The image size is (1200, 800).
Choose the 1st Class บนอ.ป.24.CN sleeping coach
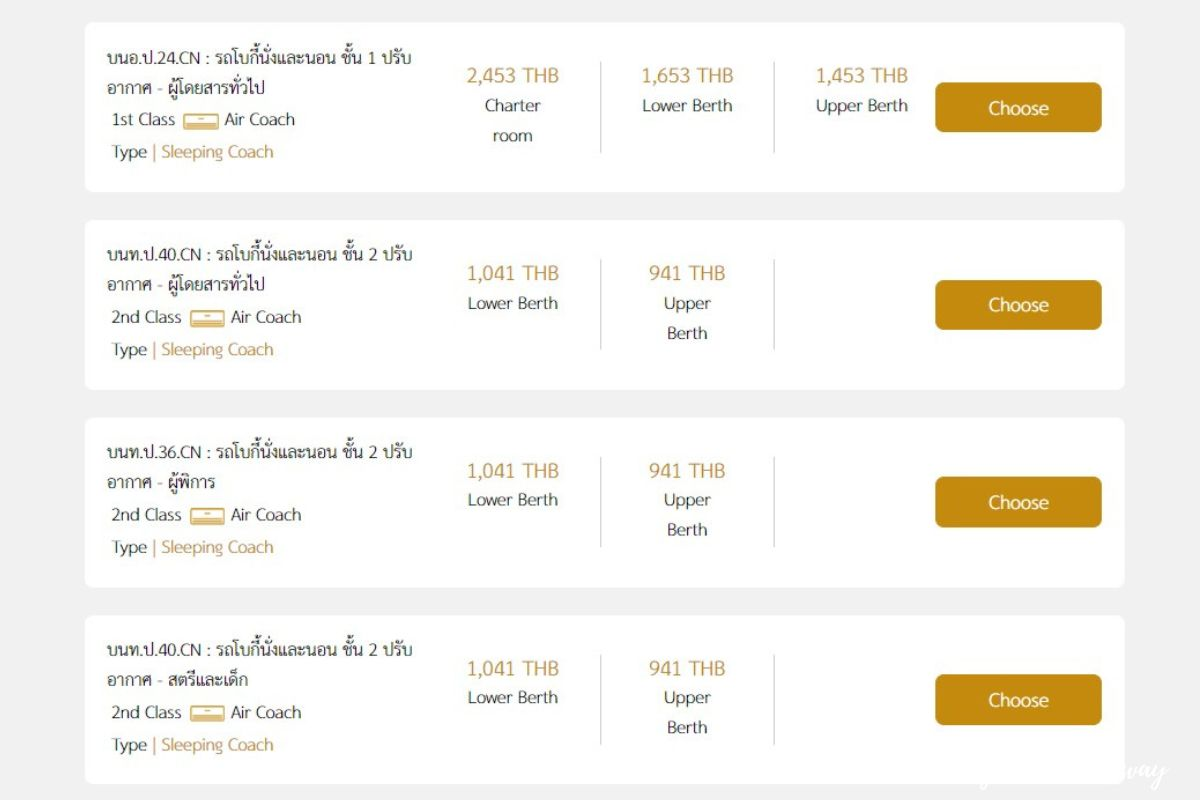[x=1018, y=108]
